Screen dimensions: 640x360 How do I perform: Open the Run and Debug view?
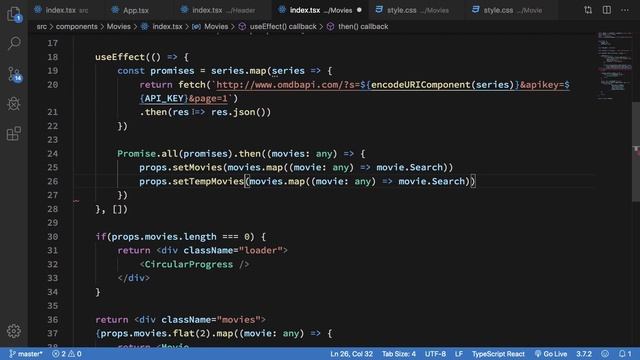coord(14,104)
